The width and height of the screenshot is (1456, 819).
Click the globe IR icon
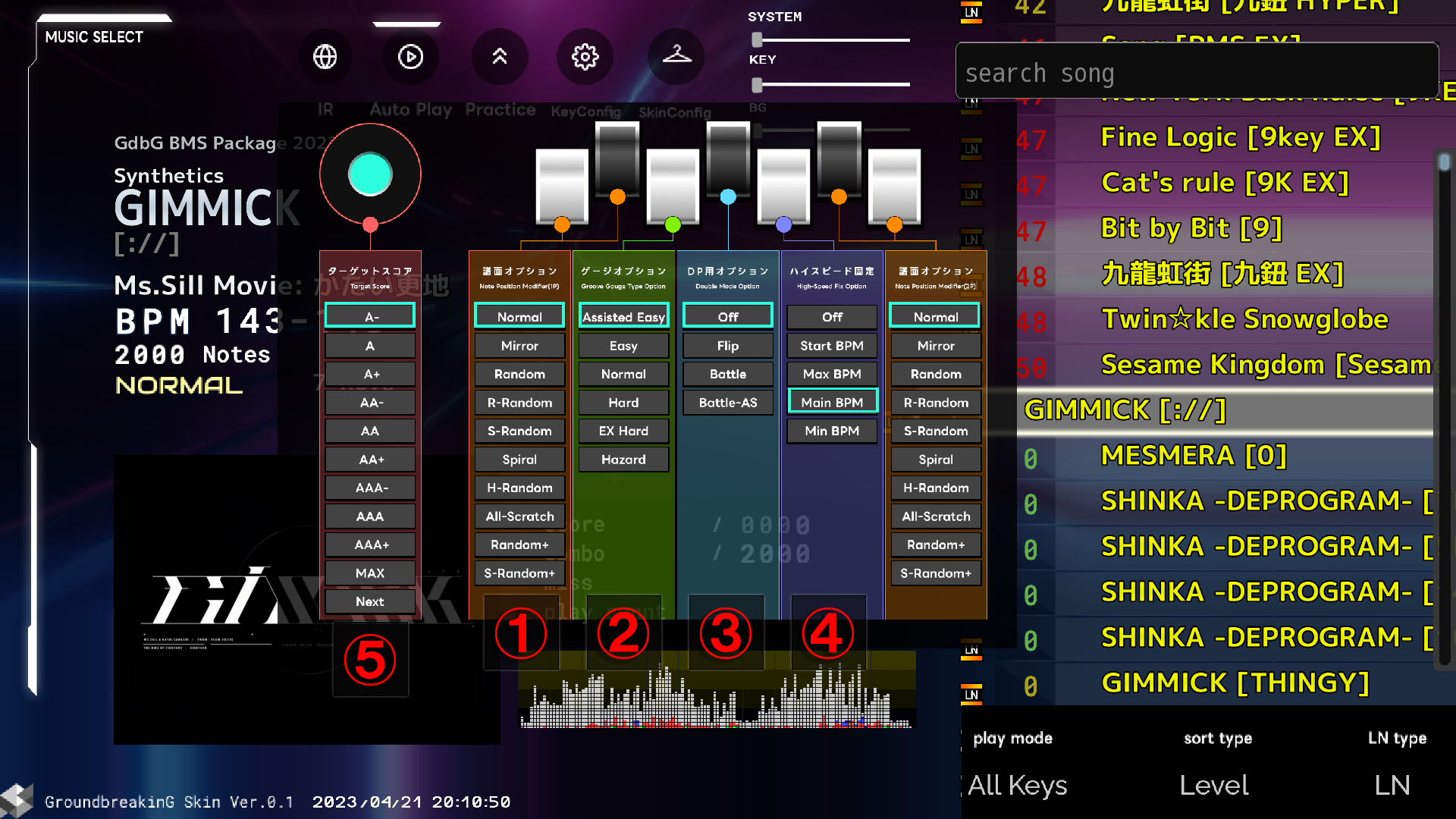[325, 57]
